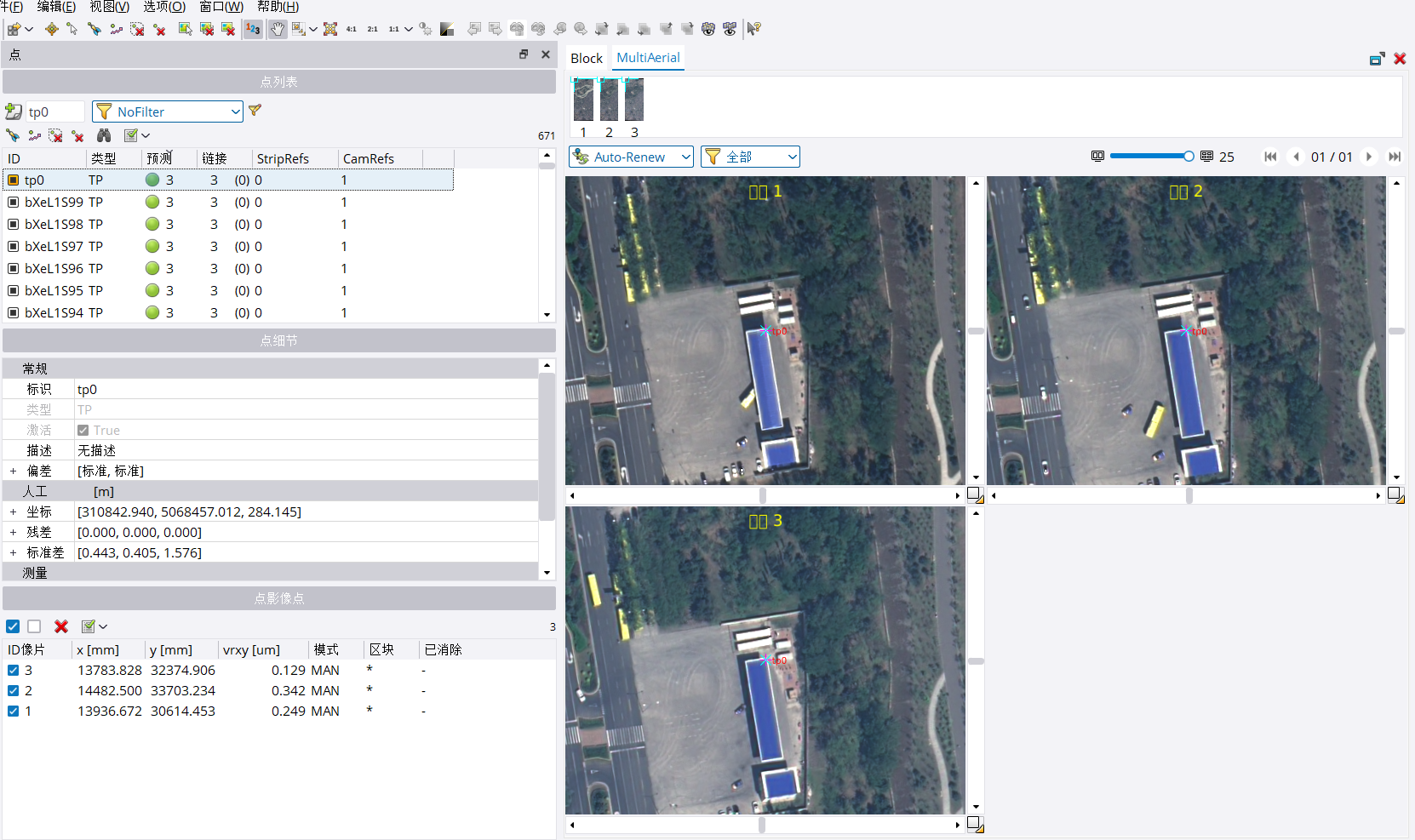The width and height of the screenshot is (1415, 840).
Task: Click the delete selection icon in point list toolbar
Action: [x=55, y=135]
